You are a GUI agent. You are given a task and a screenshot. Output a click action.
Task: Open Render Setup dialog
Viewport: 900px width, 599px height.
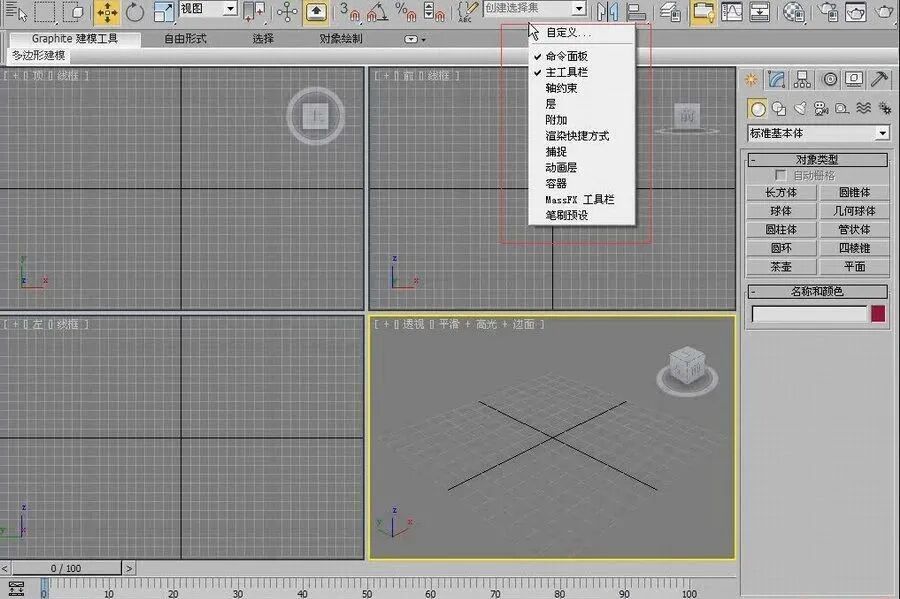pyautogui.click(x=827, y=12)
